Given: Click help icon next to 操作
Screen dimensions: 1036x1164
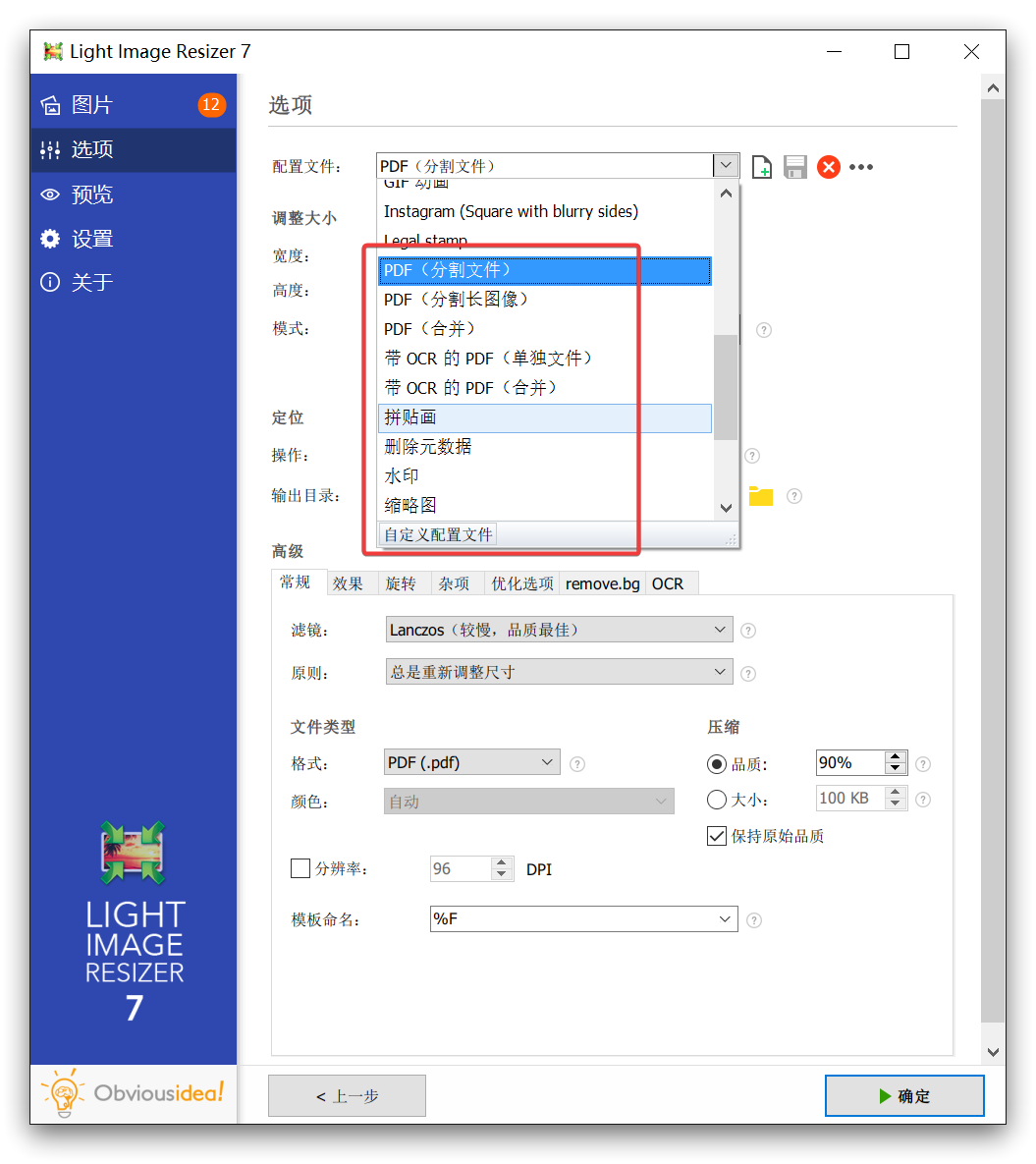Looking at the screenshot, I should point(752,456).
